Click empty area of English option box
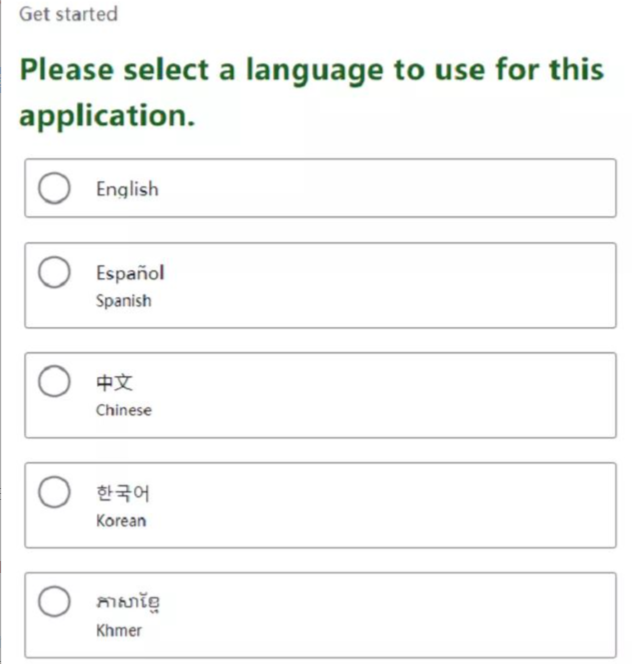 (x=400, y=188)
